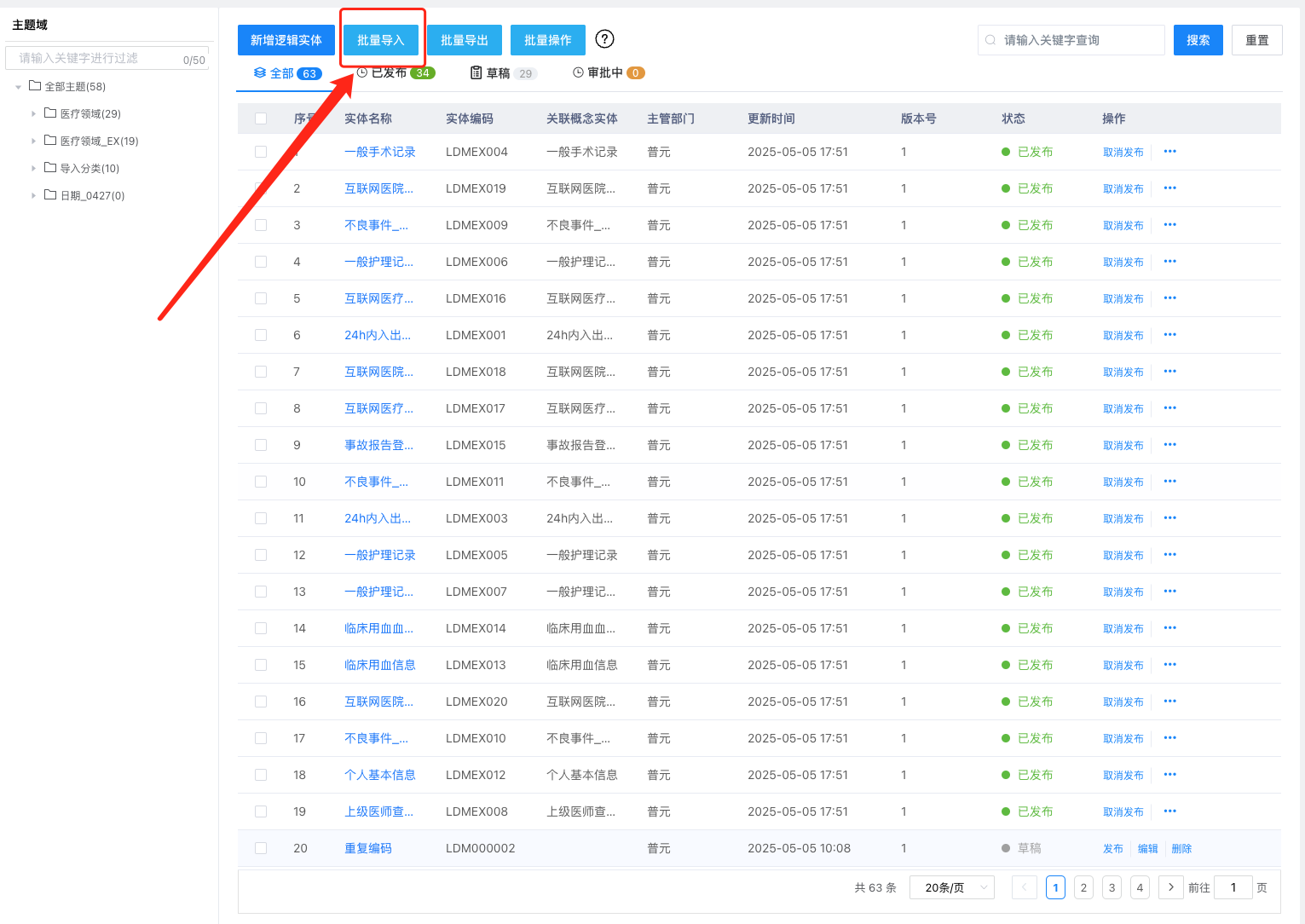1305x924 pixels.
Task: Open the 20条/页 page size dropdown
Action: coord(951,886)
